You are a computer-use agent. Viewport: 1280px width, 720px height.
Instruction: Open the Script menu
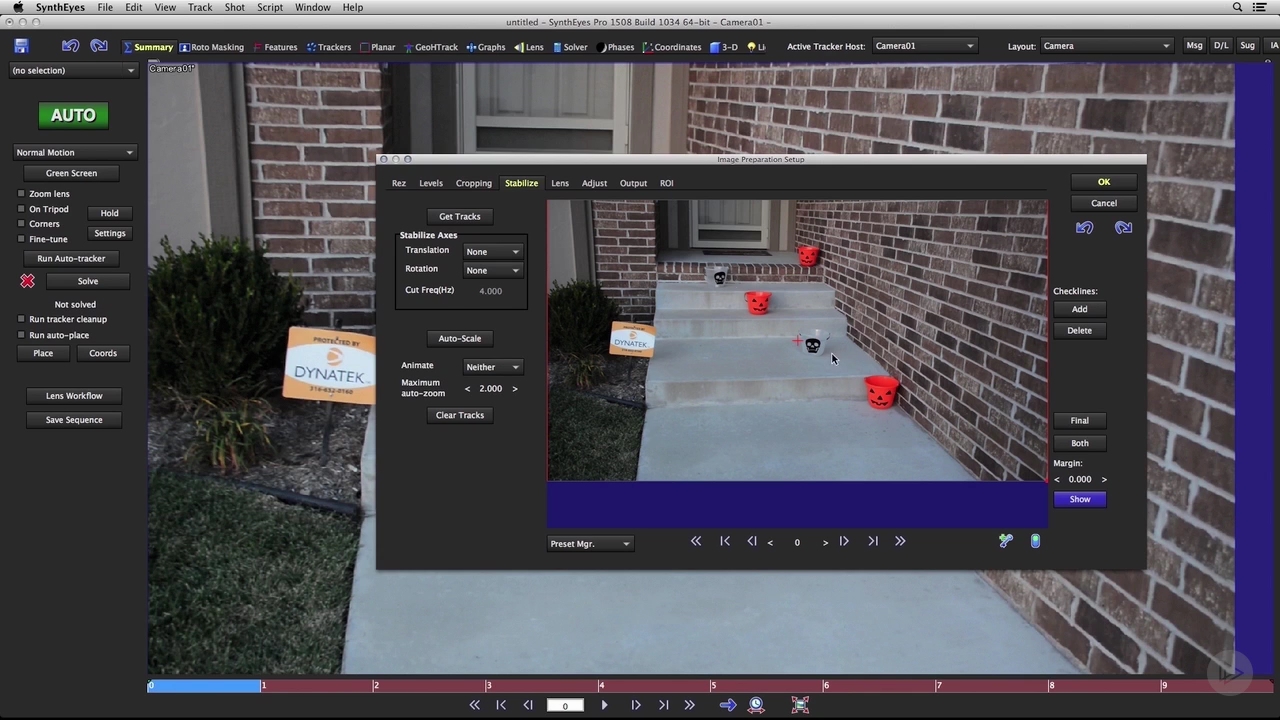(x=270, y=7)
